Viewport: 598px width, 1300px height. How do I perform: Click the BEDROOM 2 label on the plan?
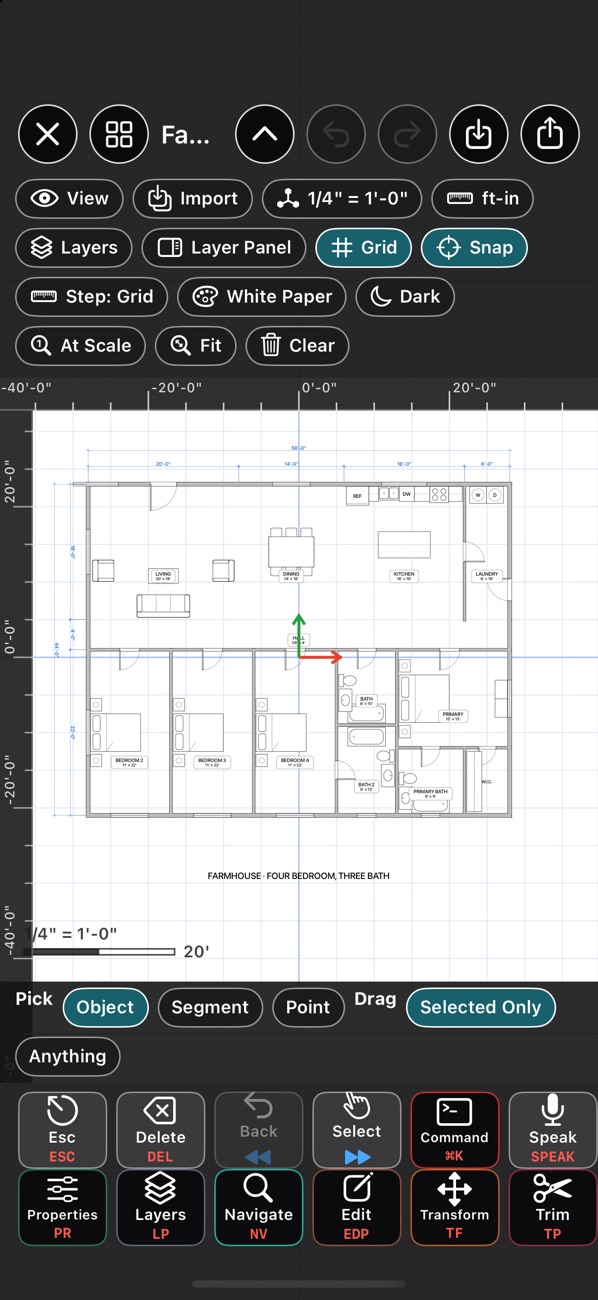[x=129, y=762]
